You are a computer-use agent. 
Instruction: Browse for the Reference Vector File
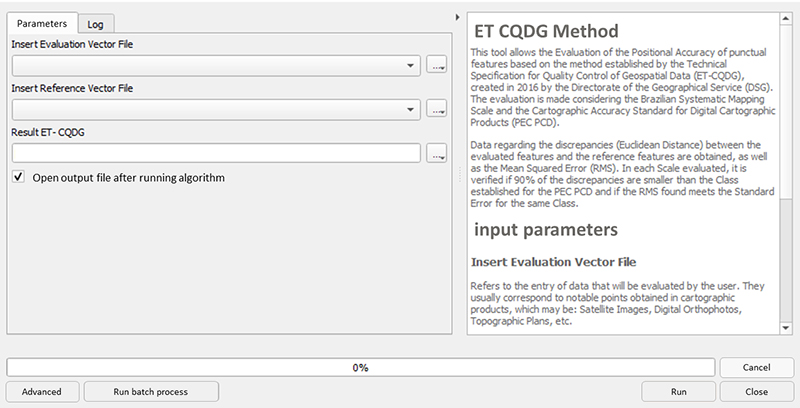tap(436, 109)
